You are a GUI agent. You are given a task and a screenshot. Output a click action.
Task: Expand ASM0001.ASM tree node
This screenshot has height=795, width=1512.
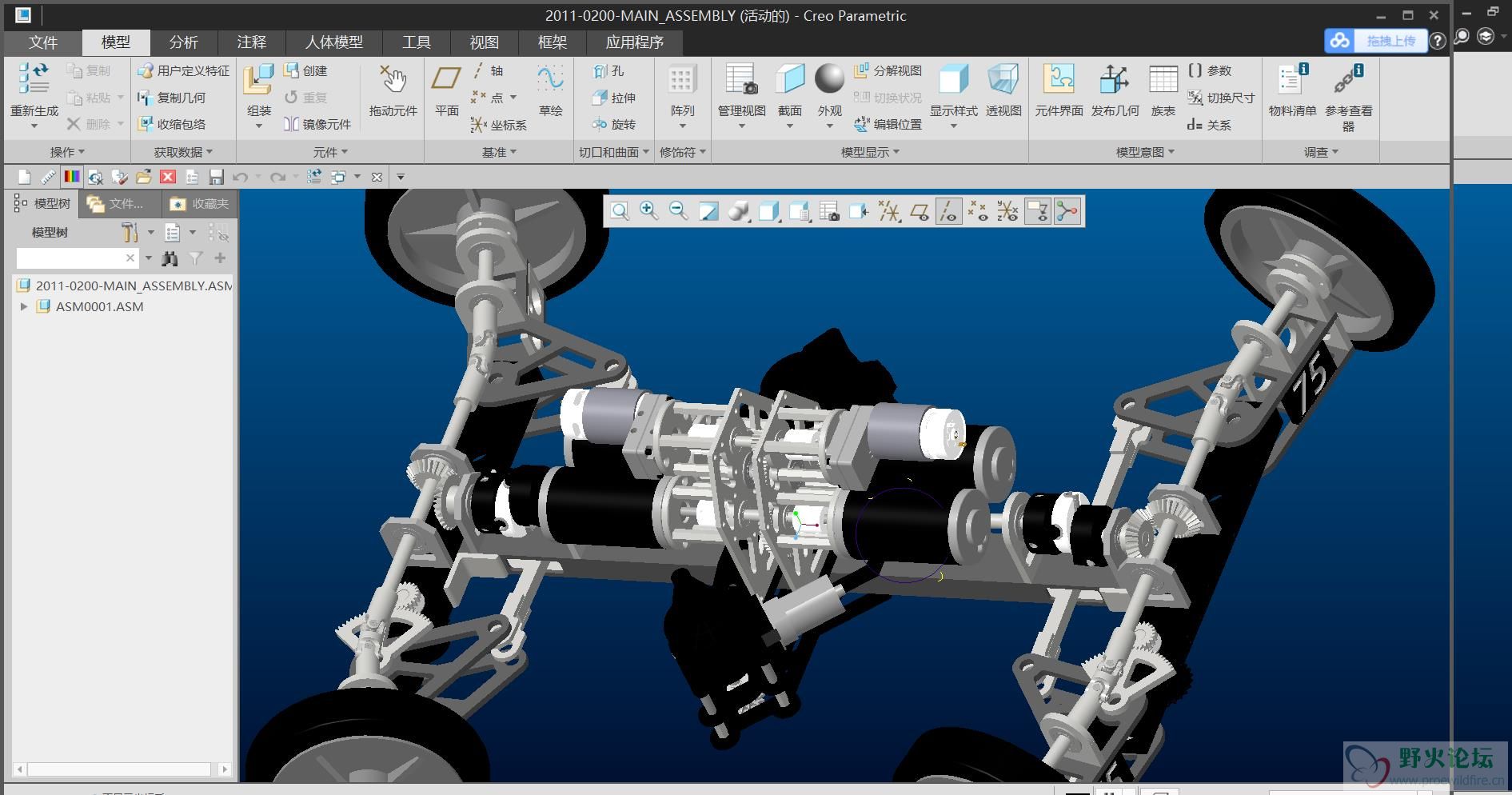[x=24, y=306]
